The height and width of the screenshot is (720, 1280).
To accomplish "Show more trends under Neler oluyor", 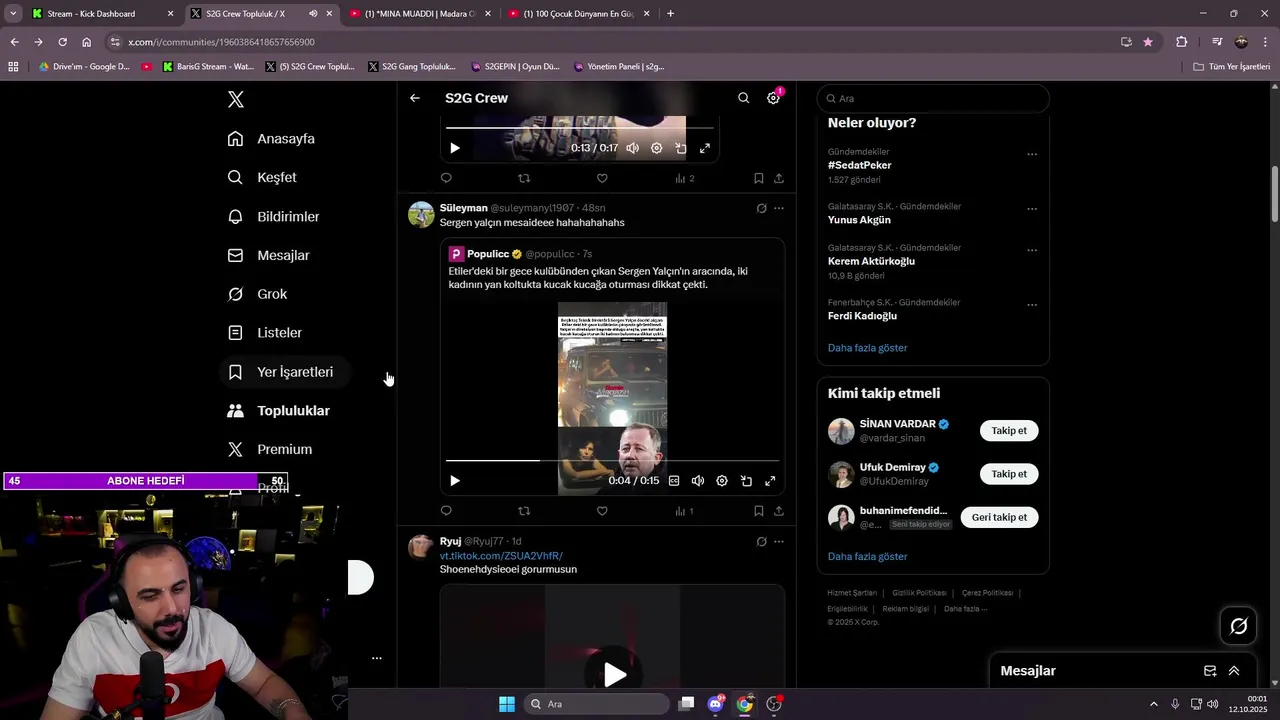I will pos(868,348).
